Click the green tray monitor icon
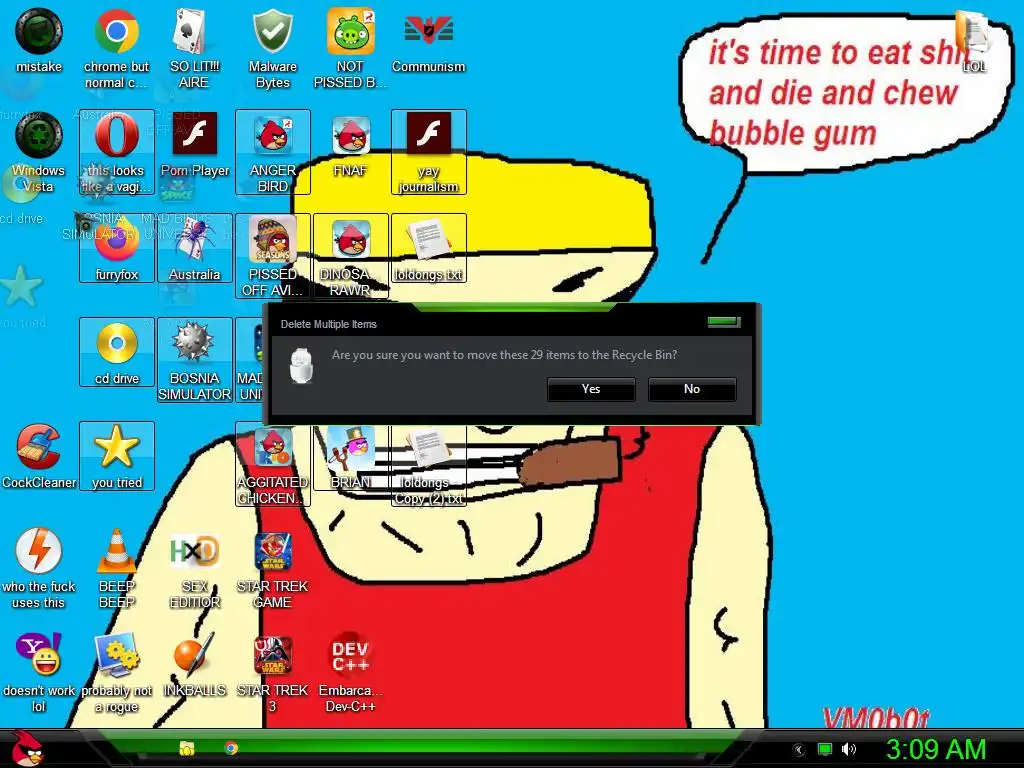The image size is (1024, 768). (x=825, y=749)
